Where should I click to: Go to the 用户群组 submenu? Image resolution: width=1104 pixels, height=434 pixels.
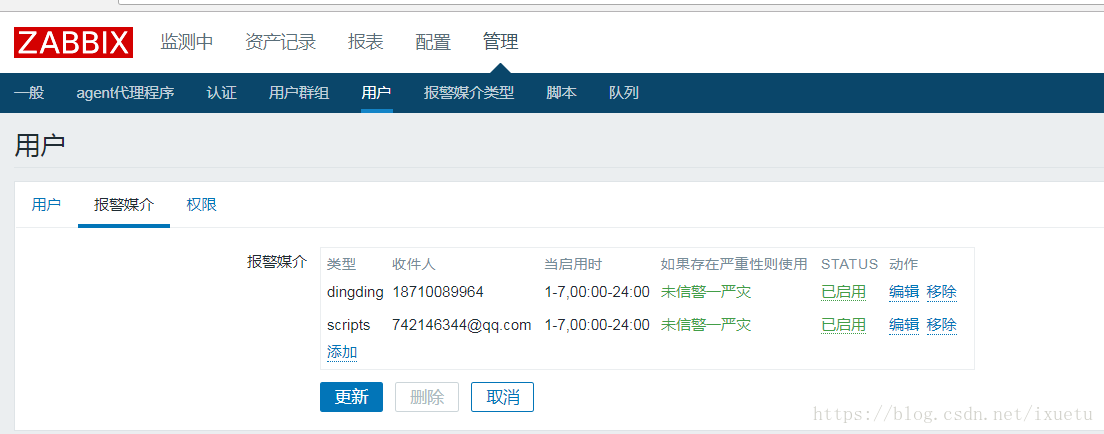point(299,92)
